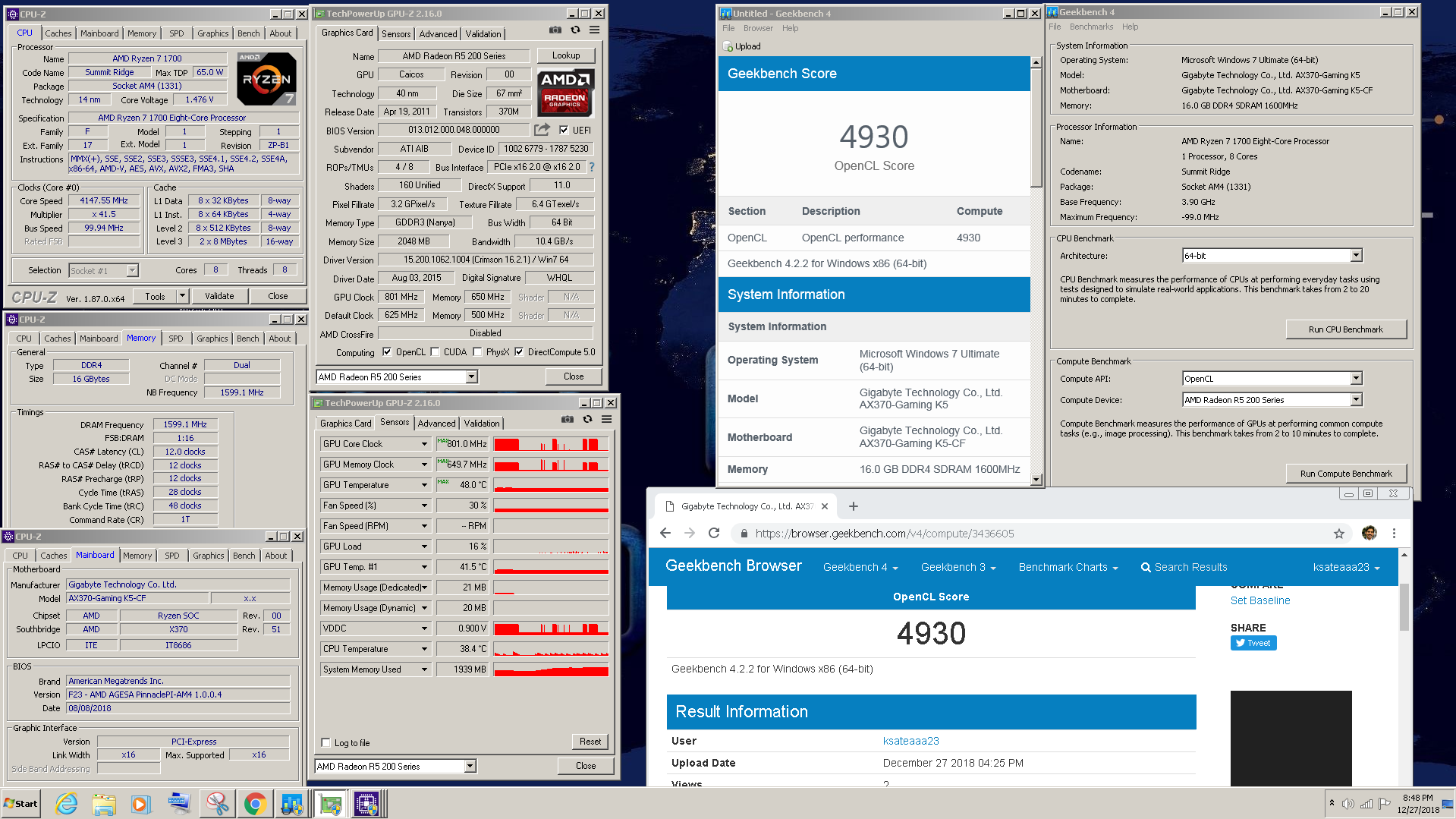The width and height of the screenshot is (1456, 819).
Task: Click the BIOS export share icon in GPU-Z
Action: coord(542,130)
